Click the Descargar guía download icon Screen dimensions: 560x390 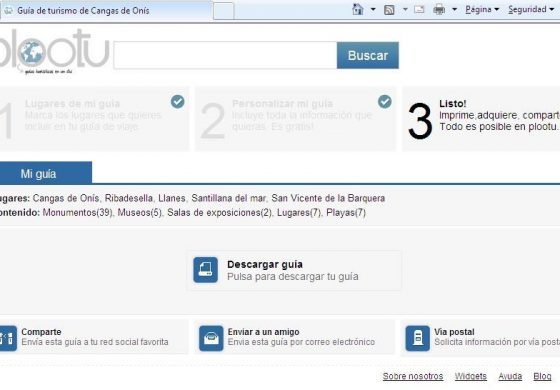point(205,270)
